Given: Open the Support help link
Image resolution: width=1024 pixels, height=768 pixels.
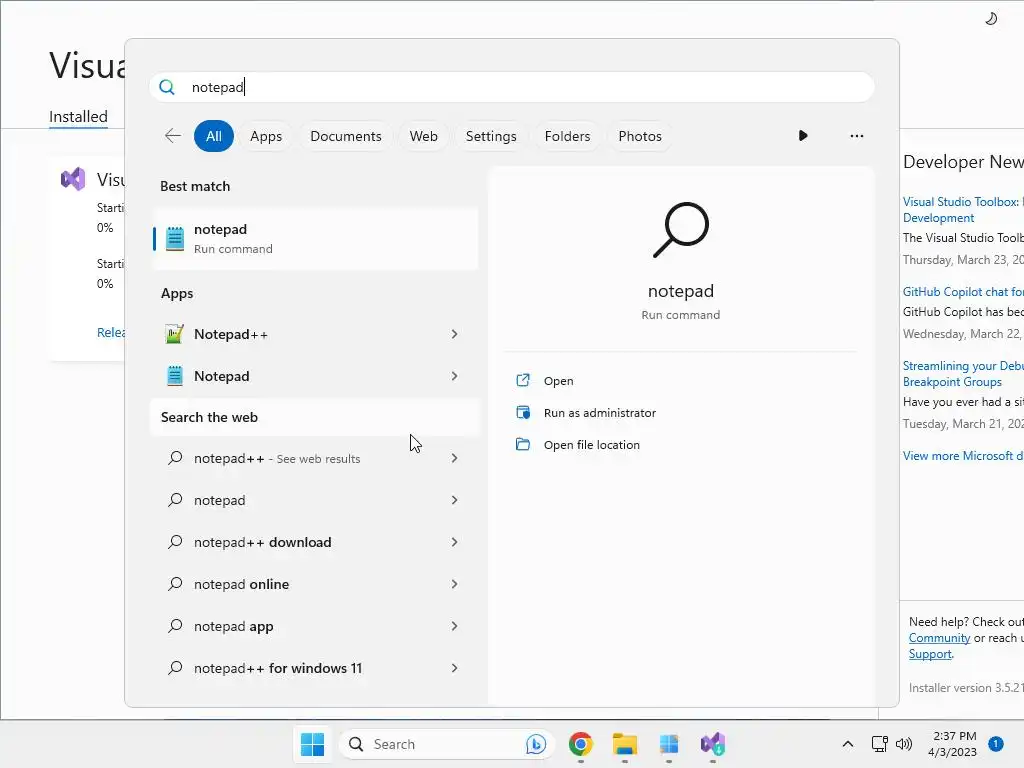Looking at the screenshot, I should point(930,654).
